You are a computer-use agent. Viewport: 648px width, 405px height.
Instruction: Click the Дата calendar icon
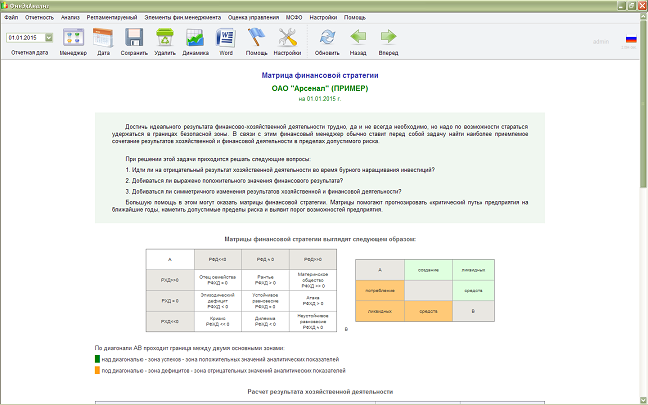click(103, 38)
